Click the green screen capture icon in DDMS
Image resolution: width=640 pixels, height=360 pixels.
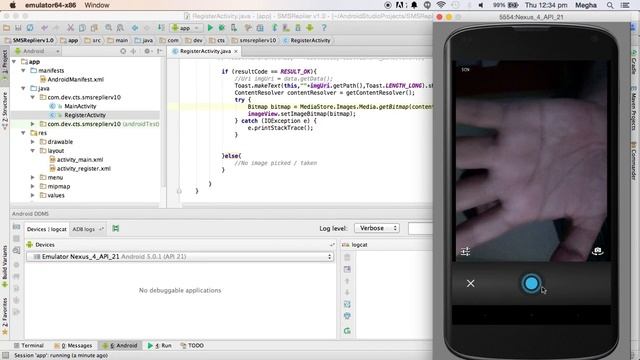point(116,229)
